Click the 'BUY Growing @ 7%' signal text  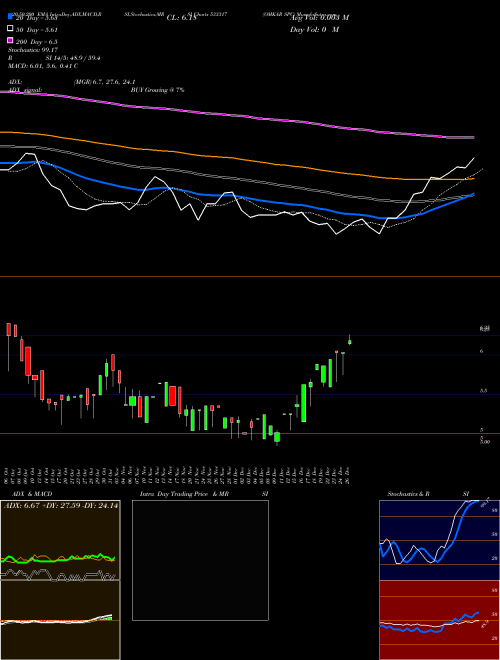click(x=157, y=90)
